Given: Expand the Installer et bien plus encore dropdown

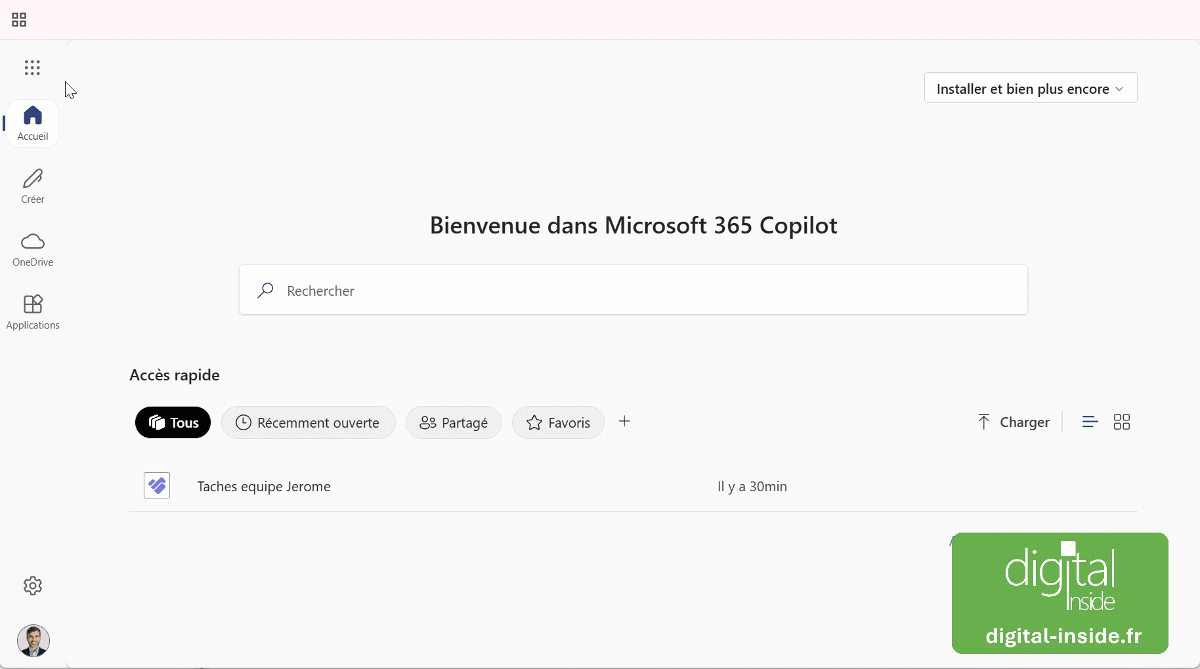Looking at the screenshot, I should click(1030, 88).
